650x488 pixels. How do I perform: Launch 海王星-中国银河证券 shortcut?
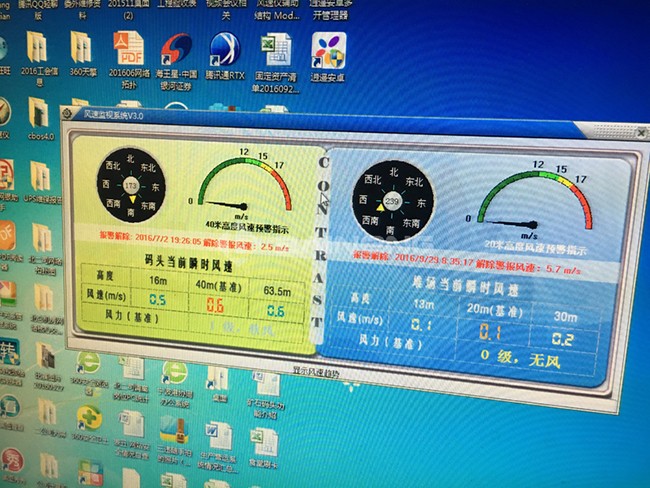coord(180,49)
